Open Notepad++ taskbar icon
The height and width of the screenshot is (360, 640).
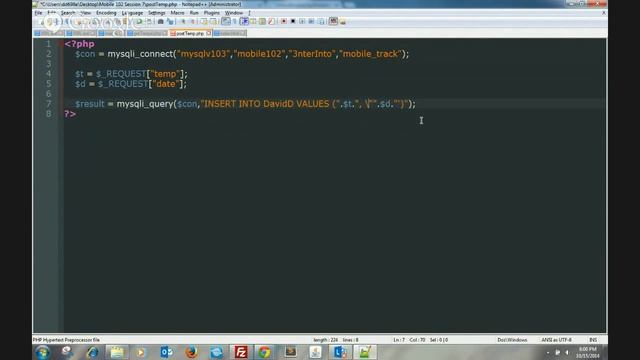[365, 352]
